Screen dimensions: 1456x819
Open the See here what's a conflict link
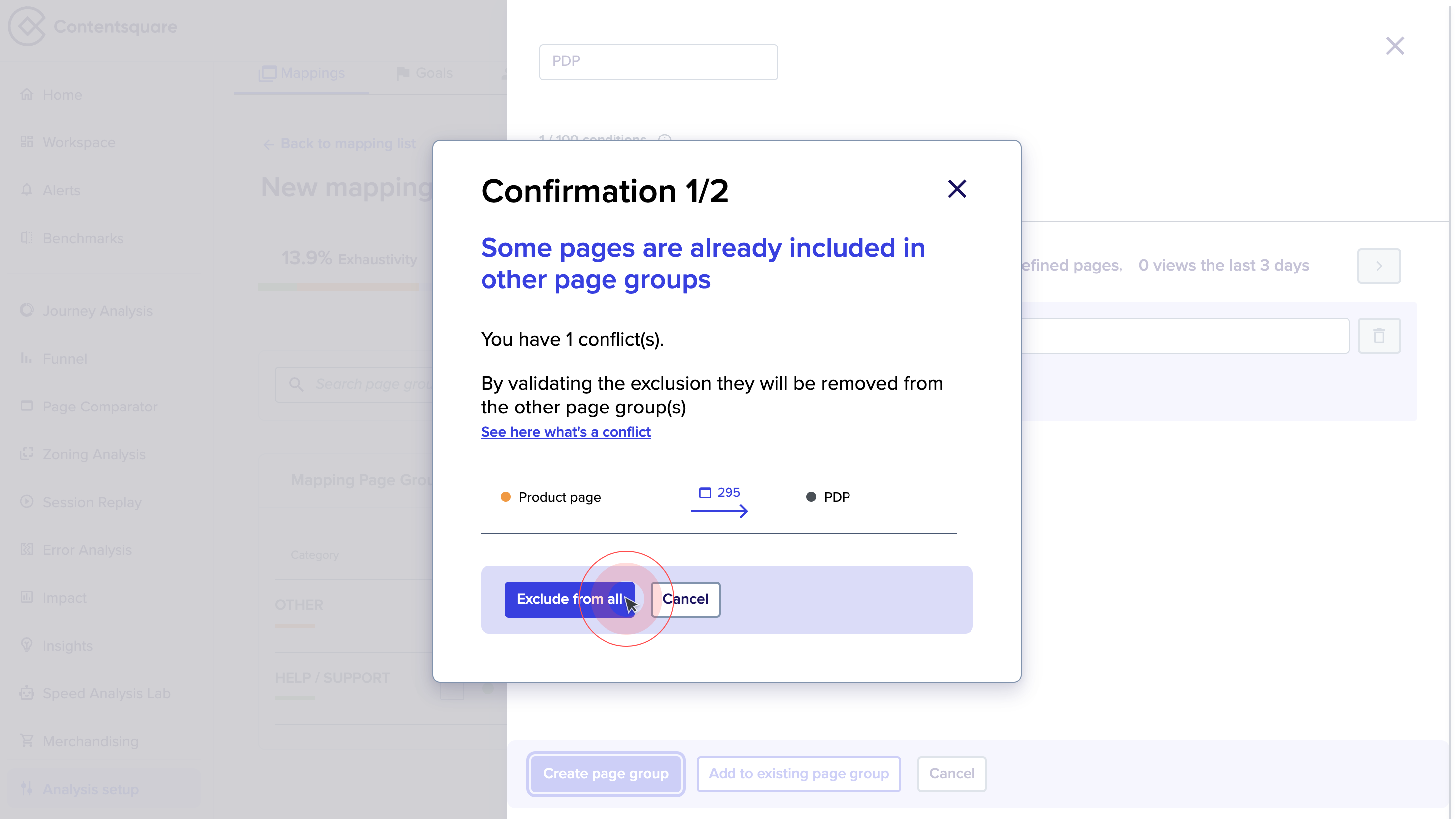pos(565,432)
